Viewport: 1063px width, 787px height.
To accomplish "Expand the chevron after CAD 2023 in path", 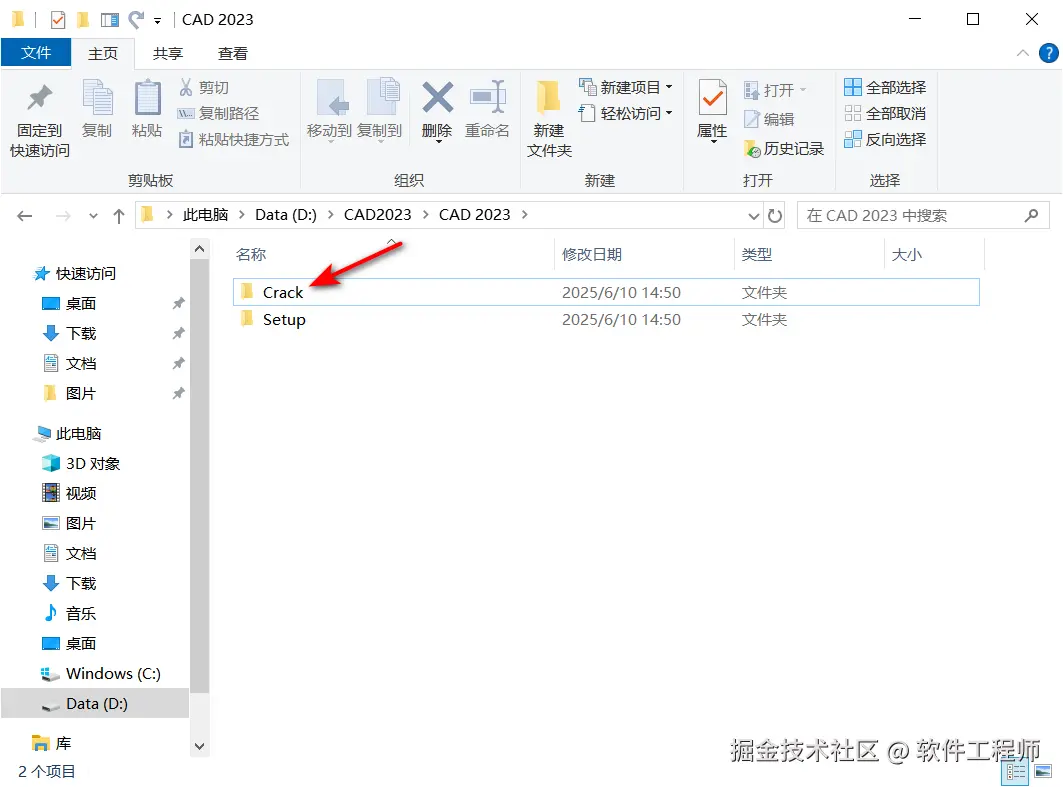I will [x=525, y=215].
